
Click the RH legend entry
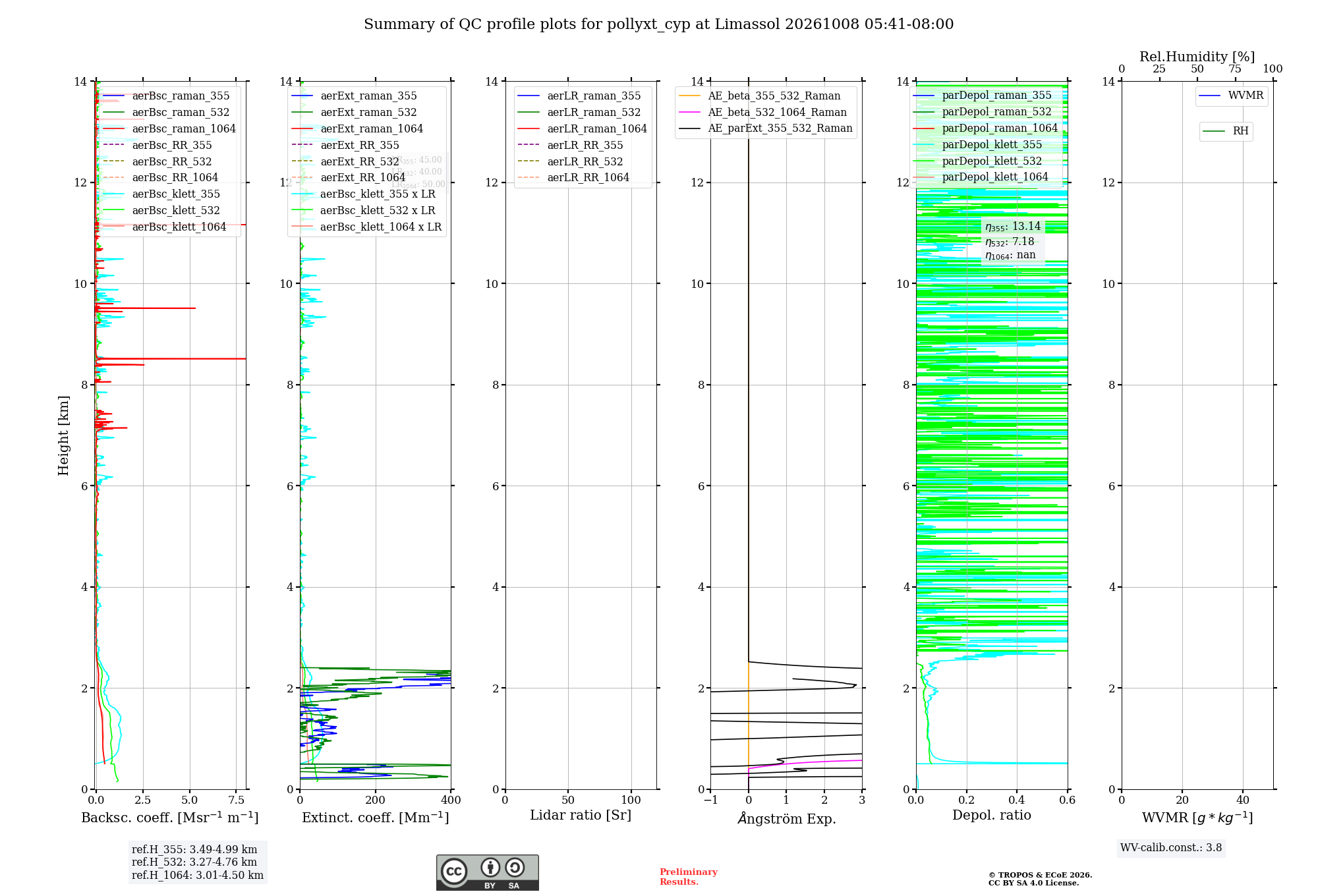tap(1226, 131)
